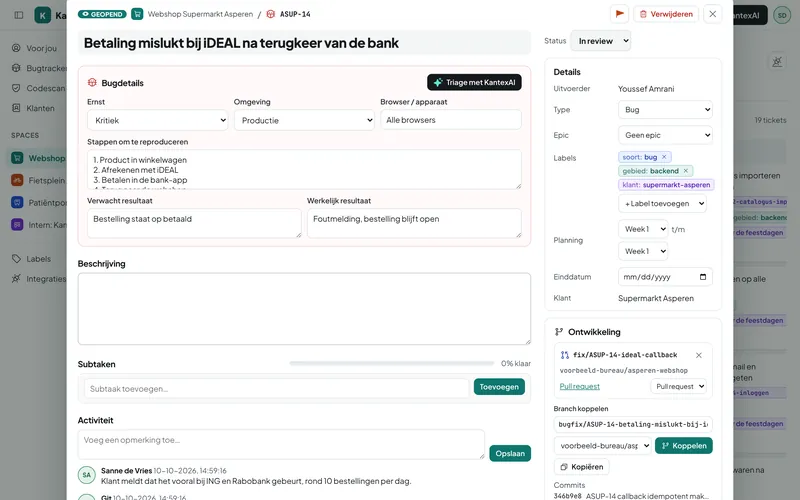The width and height of the screenshot is (800, 500).
Task: Open Integraties in sidebar
Action: click(39, 279)
